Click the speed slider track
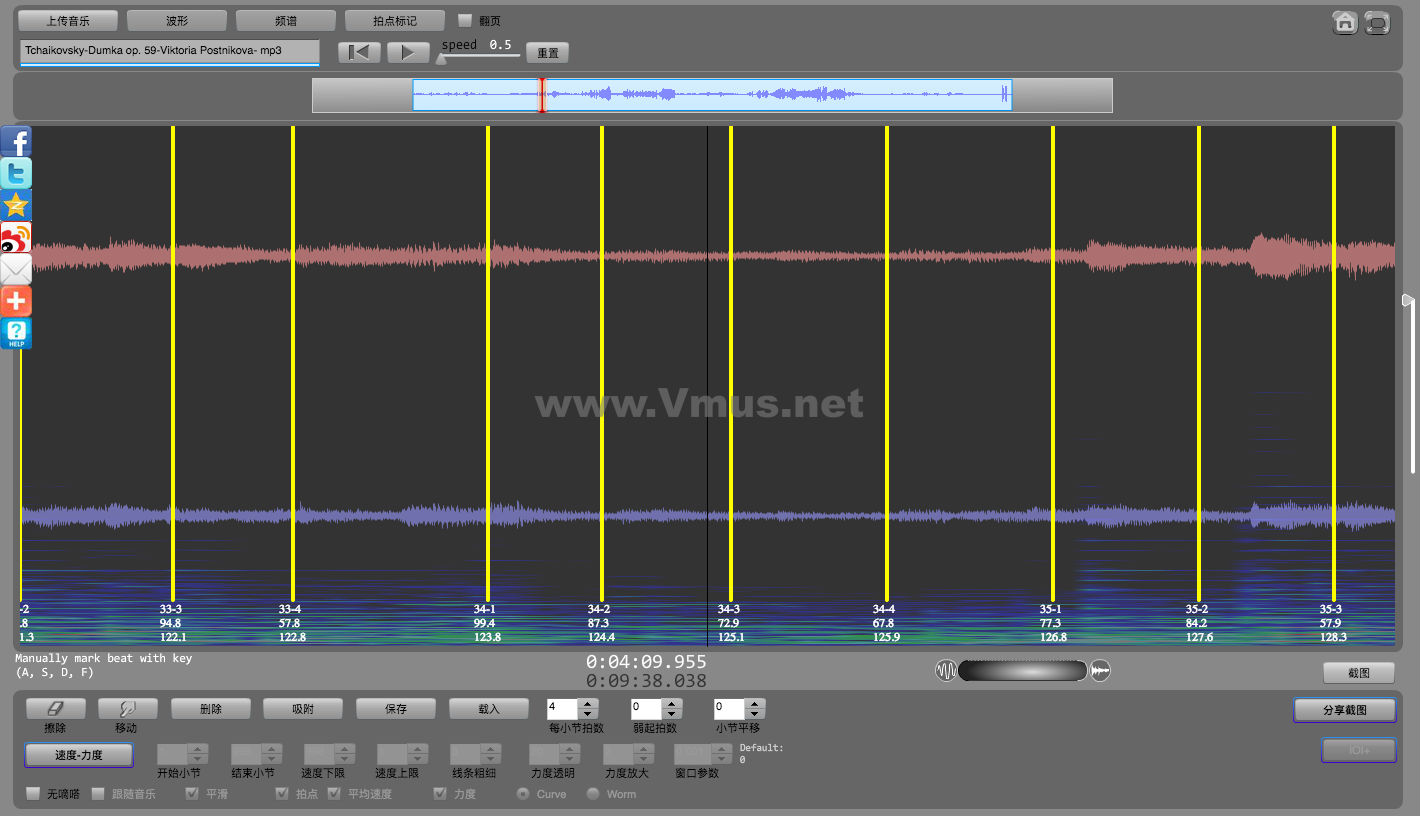 pyautogui.click(x=480, y=57)
